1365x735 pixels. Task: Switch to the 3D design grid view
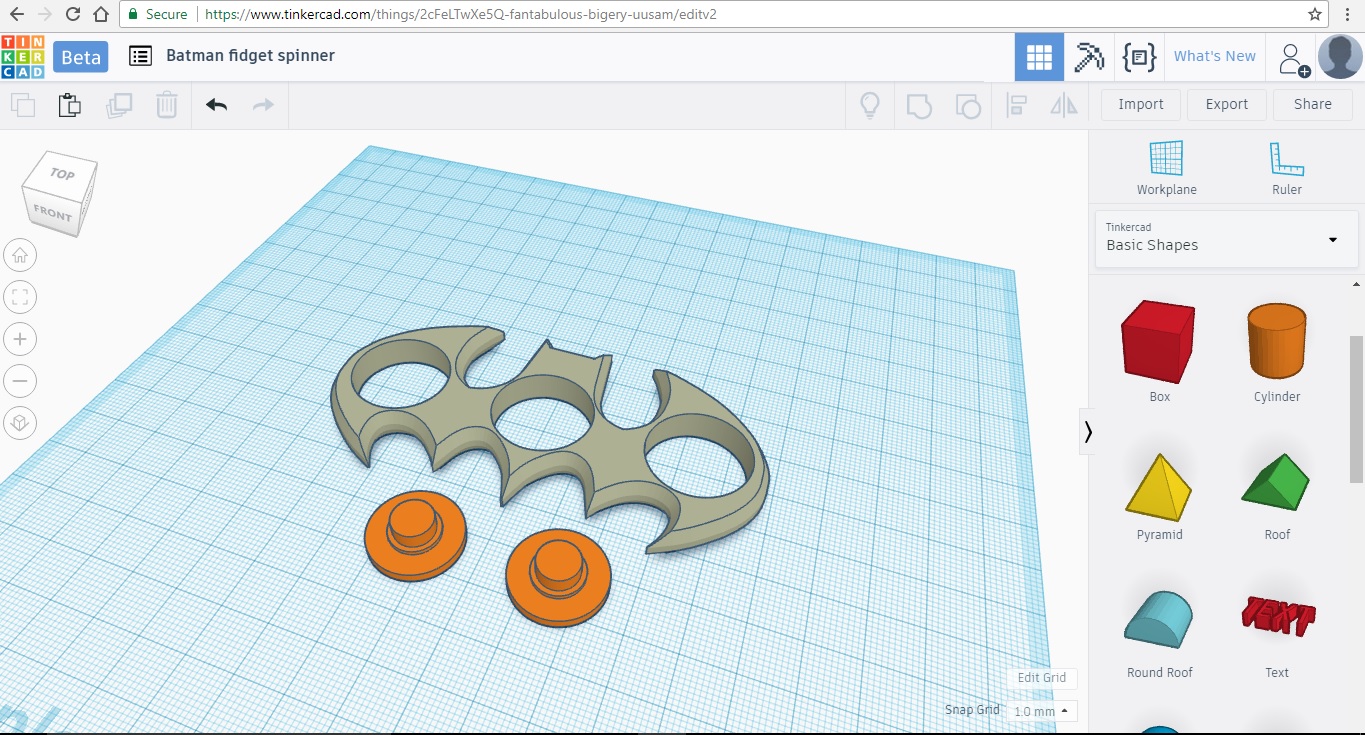point(1039,57)
